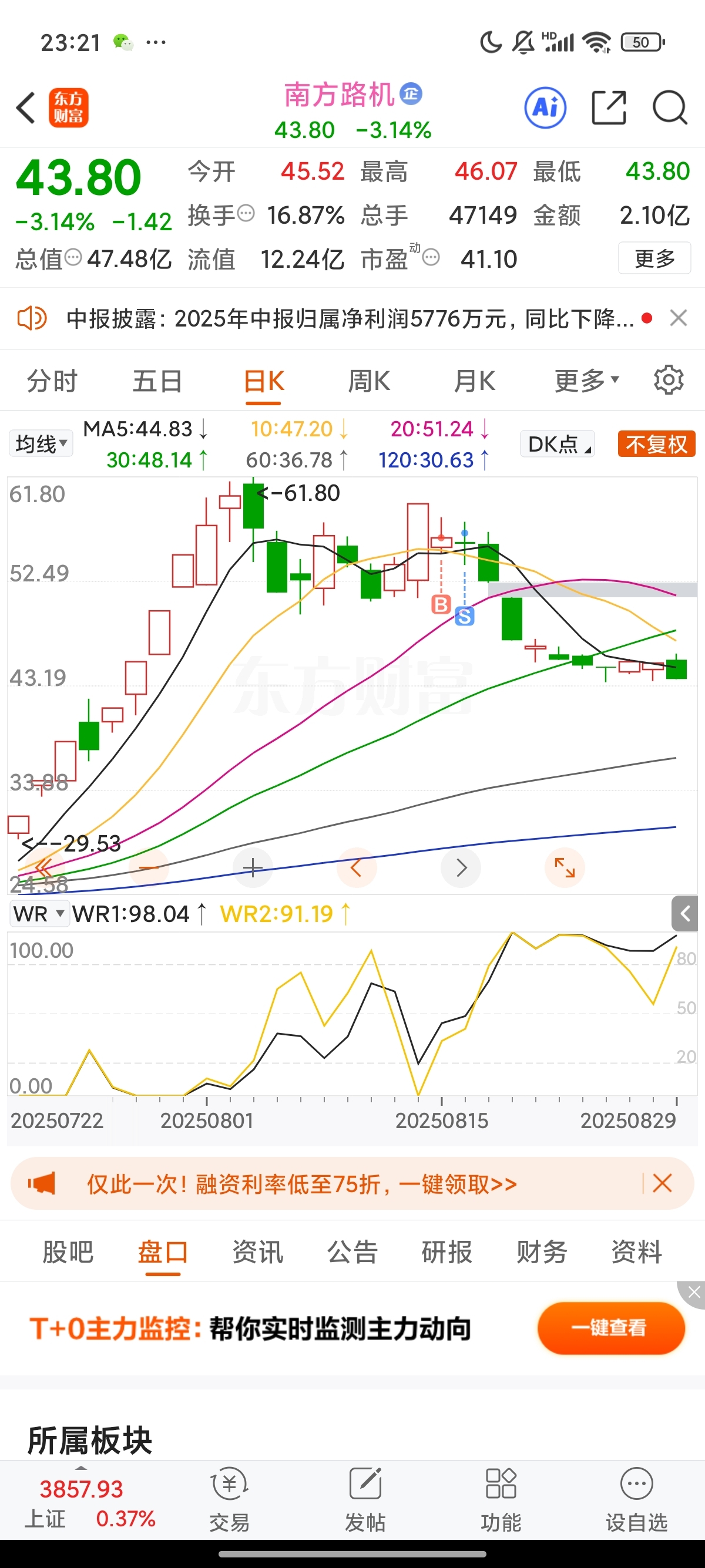Tap the info icon next to 换手
The height and width of the screenshot is (1568, 705).
[246, 214]
